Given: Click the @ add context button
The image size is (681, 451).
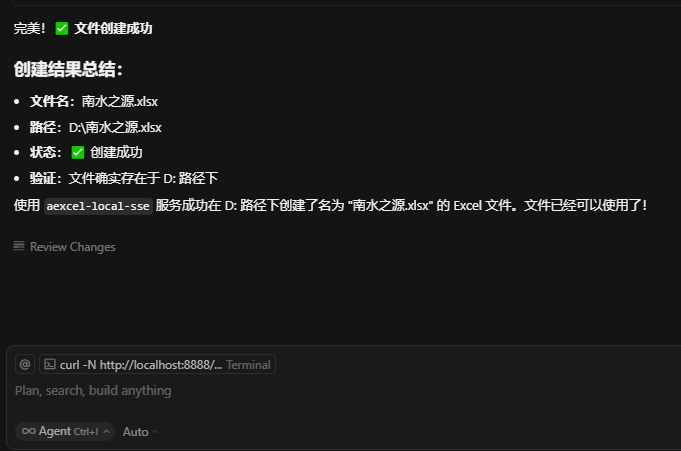Looking at the screenshot, I should 25,364.
